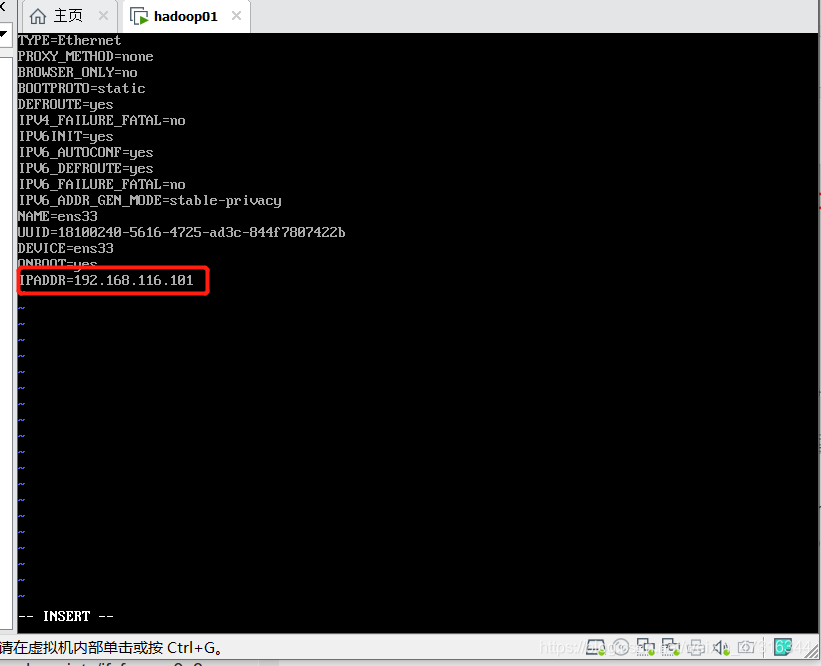Click the IPV4_FAILURE_FATAL=no line
This screenshot has width=821, height=666.
coord(102,120)
